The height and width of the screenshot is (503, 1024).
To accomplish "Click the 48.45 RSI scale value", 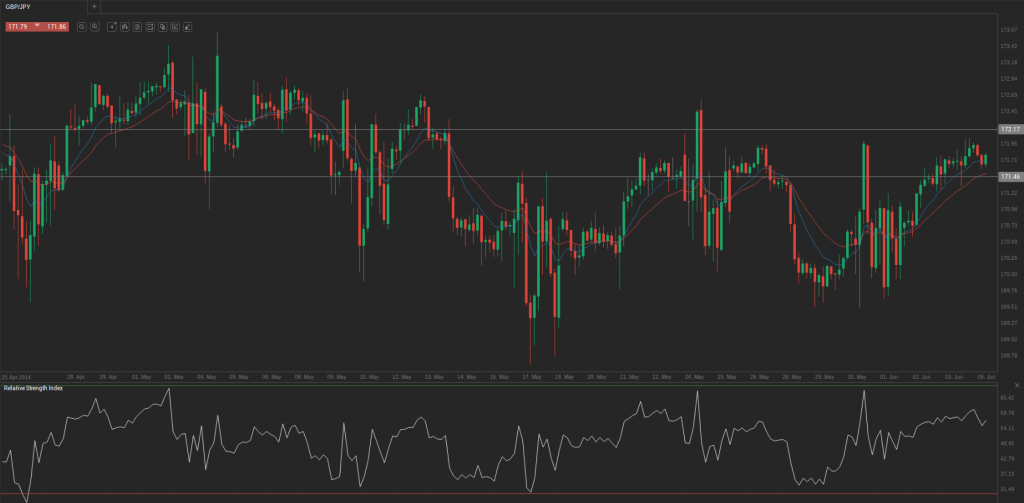I will (1009, 443).
